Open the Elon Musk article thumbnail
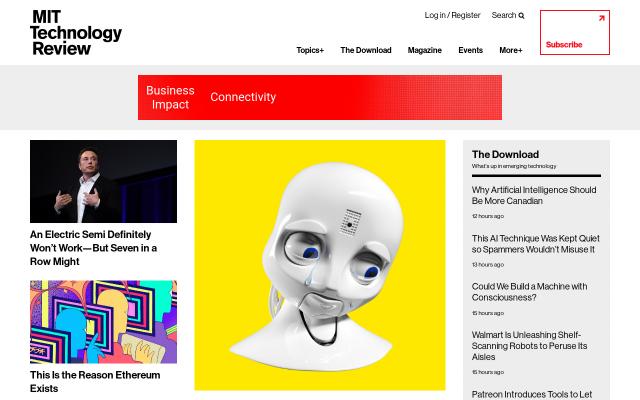640x400 pixels. pyautogui.click(x=103, y=181)
